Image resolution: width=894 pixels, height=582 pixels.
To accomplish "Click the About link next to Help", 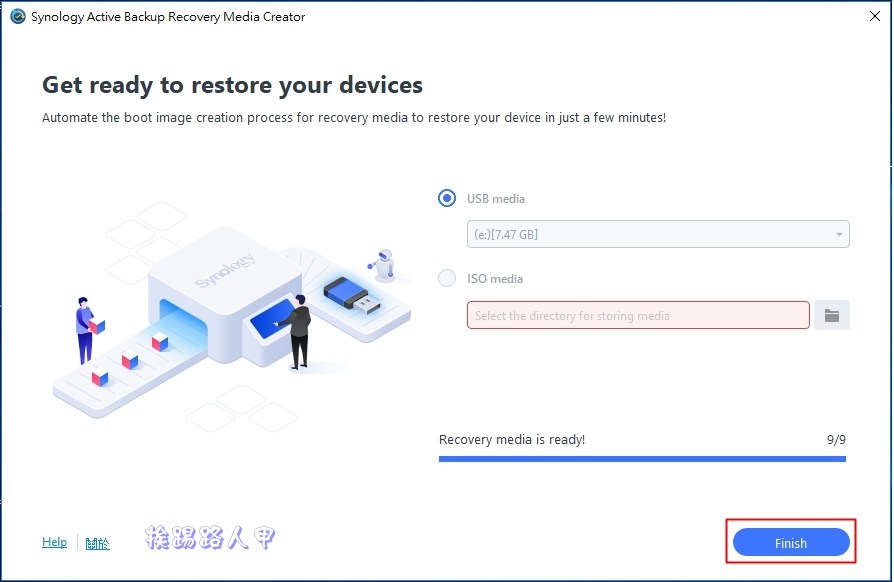I will pos(97,543).
